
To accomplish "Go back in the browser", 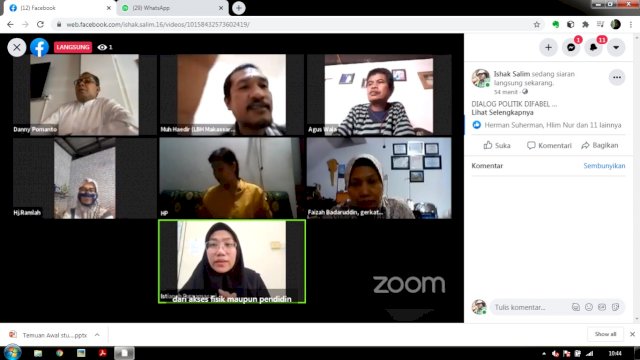I will click(10, 24).
